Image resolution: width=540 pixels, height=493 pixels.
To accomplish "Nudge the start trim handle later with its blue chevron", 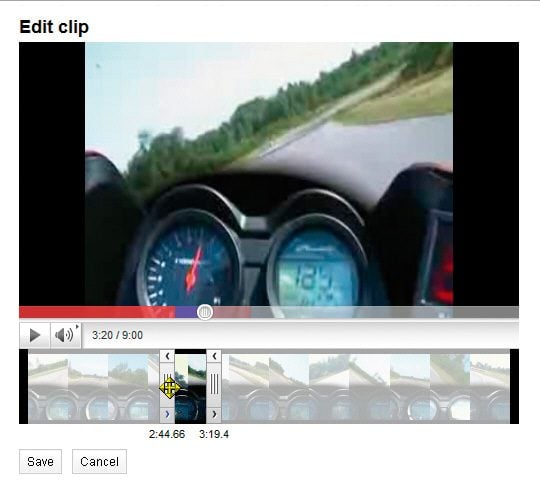I will [167, 414].
